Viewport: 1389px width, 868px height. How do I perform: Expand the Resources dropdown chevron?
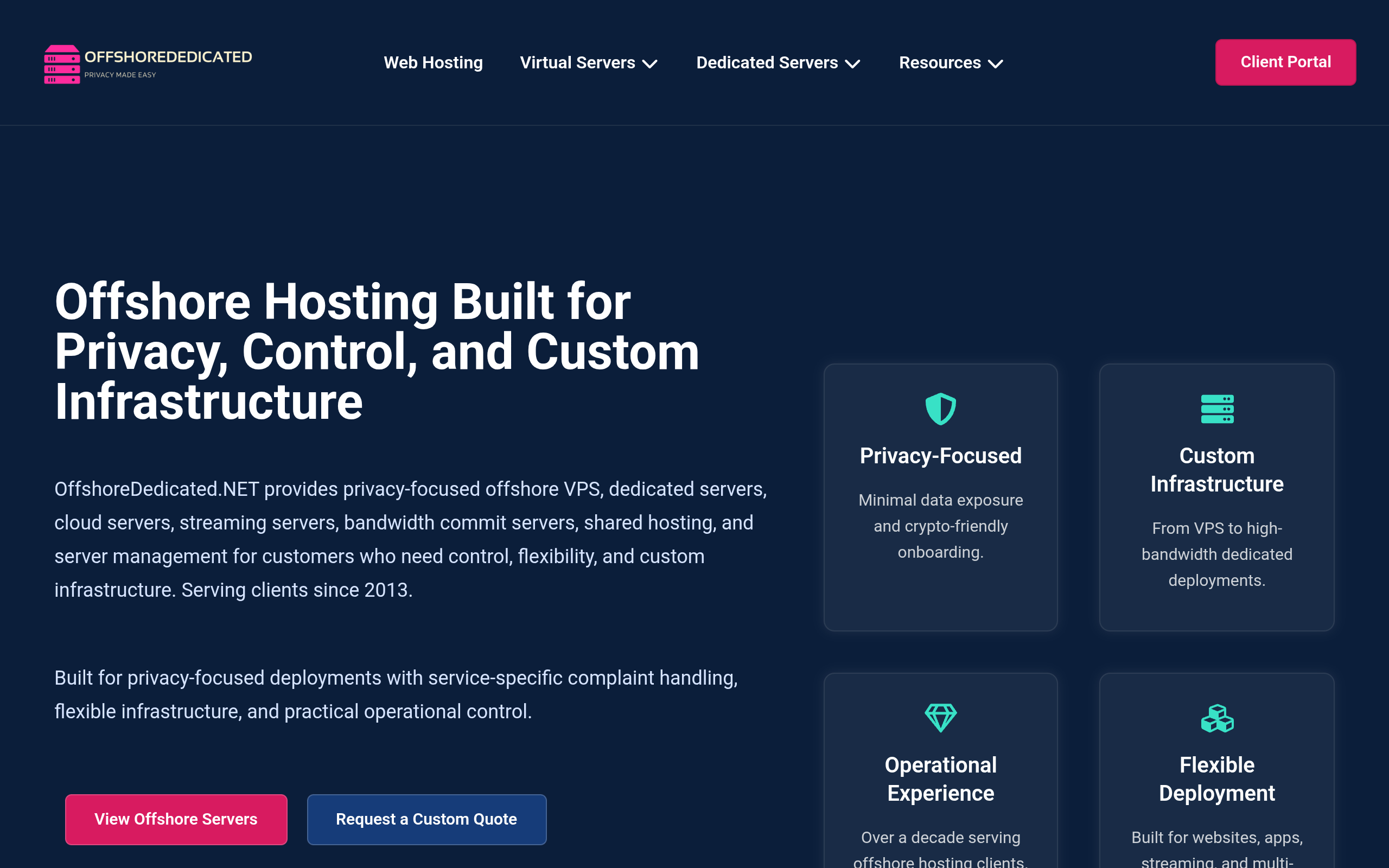[996, 63]
